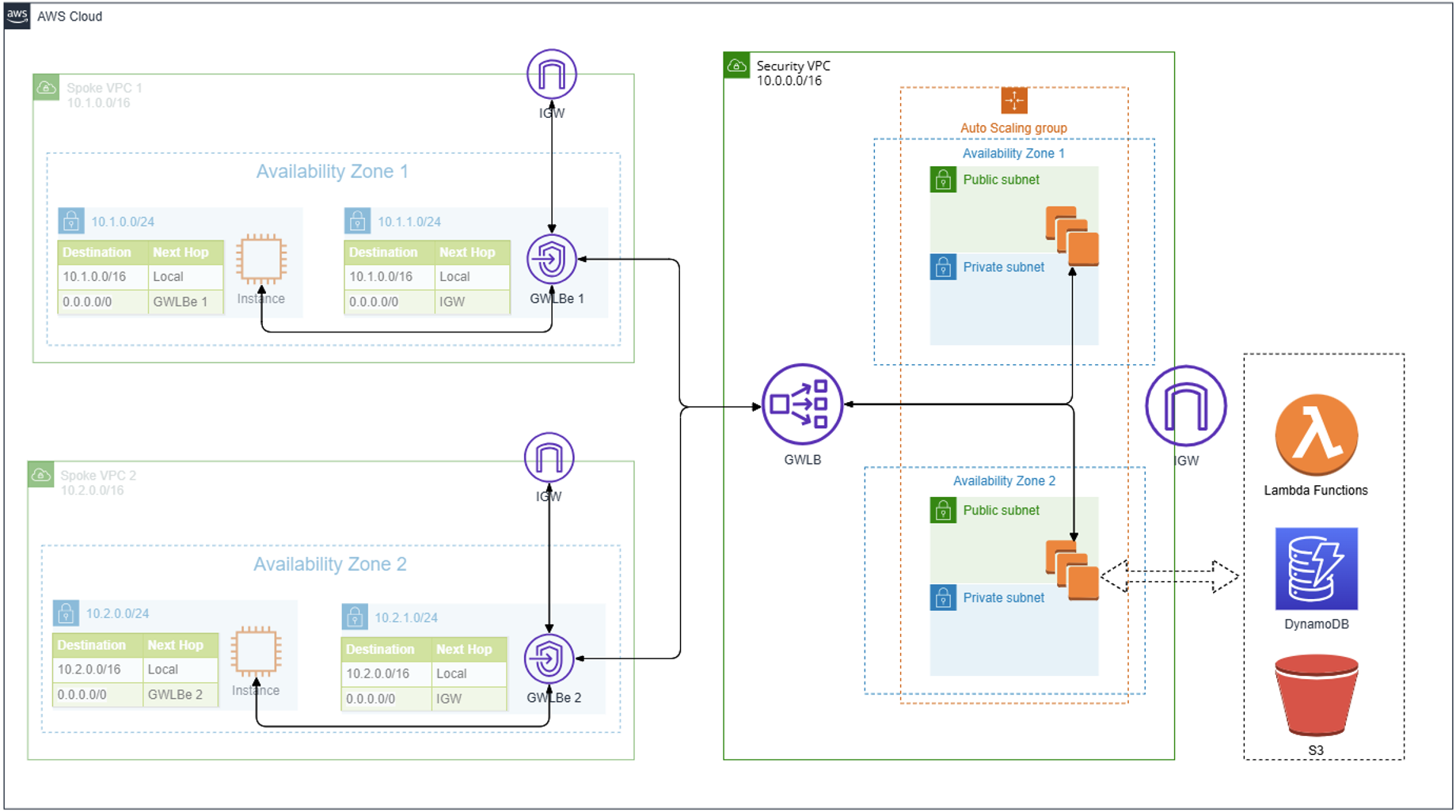Toggle the padlock on the AZ1 Public subnet
1456x812 pixels.
click(x=942, y=180)
